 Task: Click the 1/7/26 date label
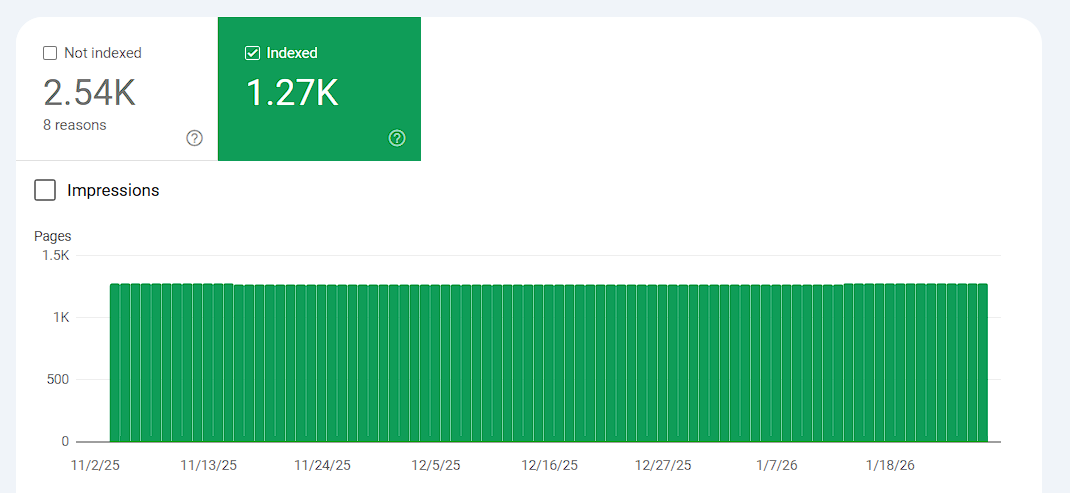(x=777, y=465)
